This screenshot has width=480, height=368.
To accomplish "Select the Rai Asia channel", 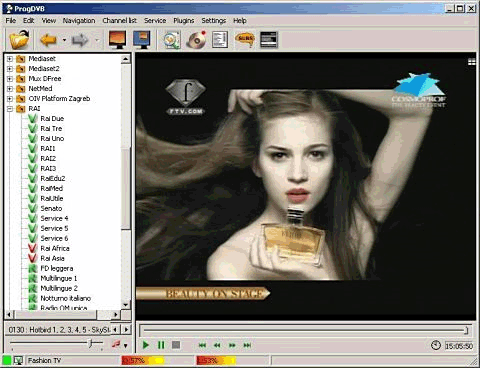I will point(52,259).
